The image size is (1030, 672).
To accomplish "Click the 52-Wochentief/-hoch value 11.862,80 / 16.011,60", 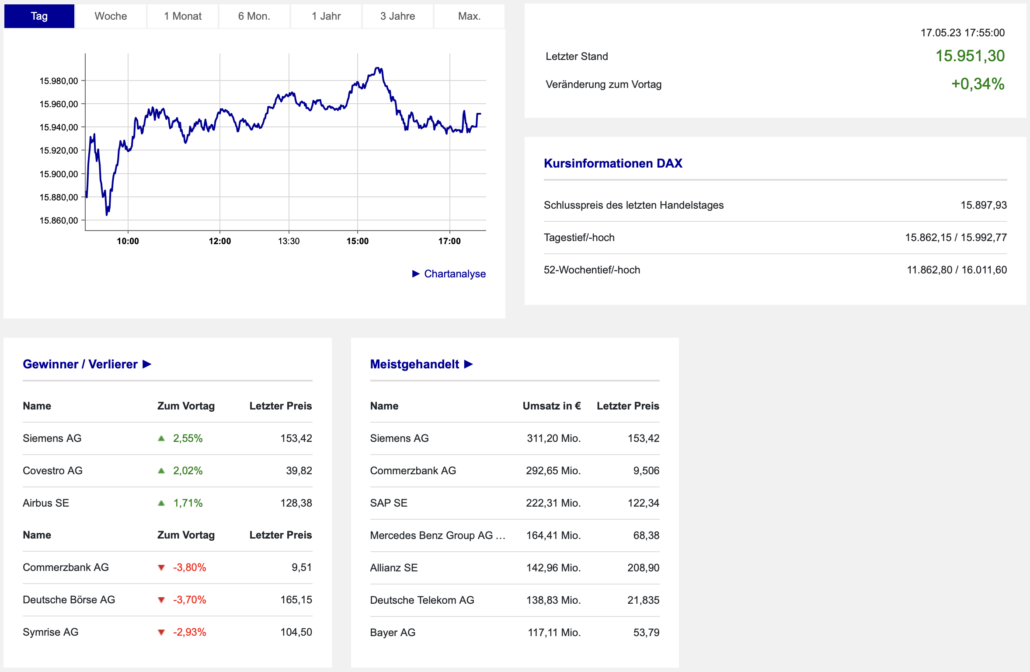I will pos(956,270).
